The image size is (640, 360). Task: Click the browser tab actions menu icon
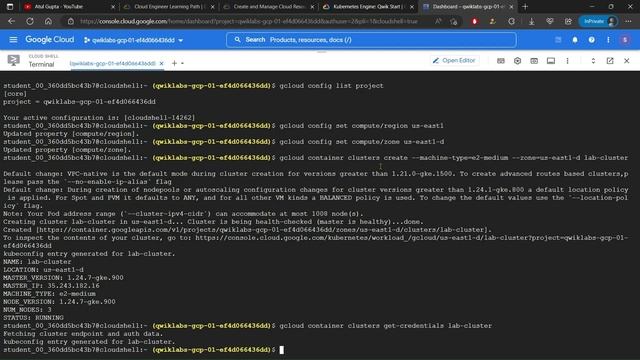pos(10,7)
